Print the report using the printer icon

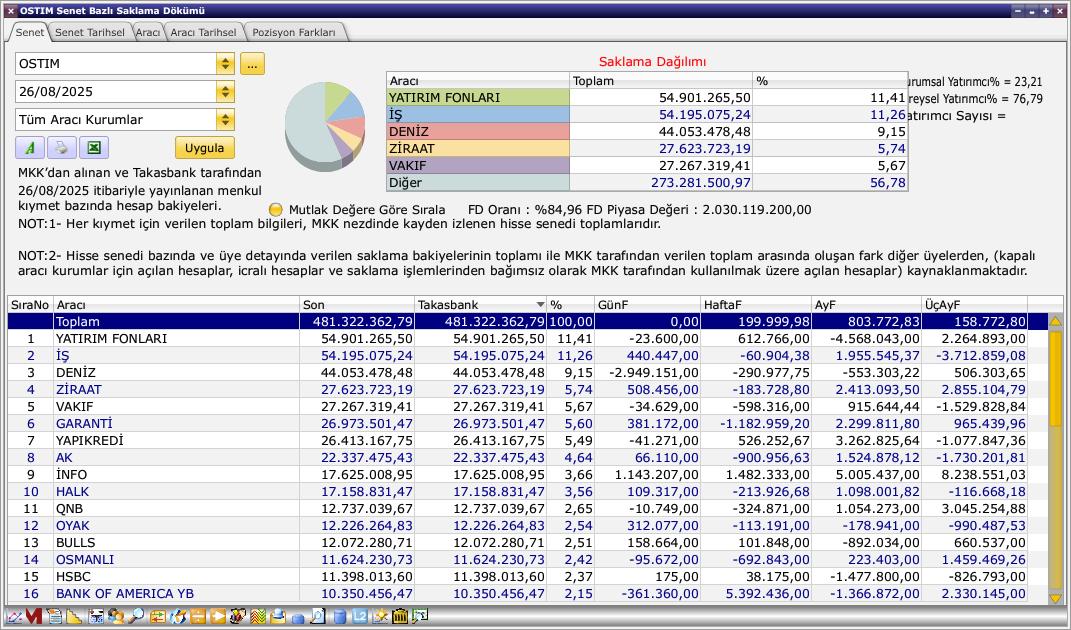point(61,148)
